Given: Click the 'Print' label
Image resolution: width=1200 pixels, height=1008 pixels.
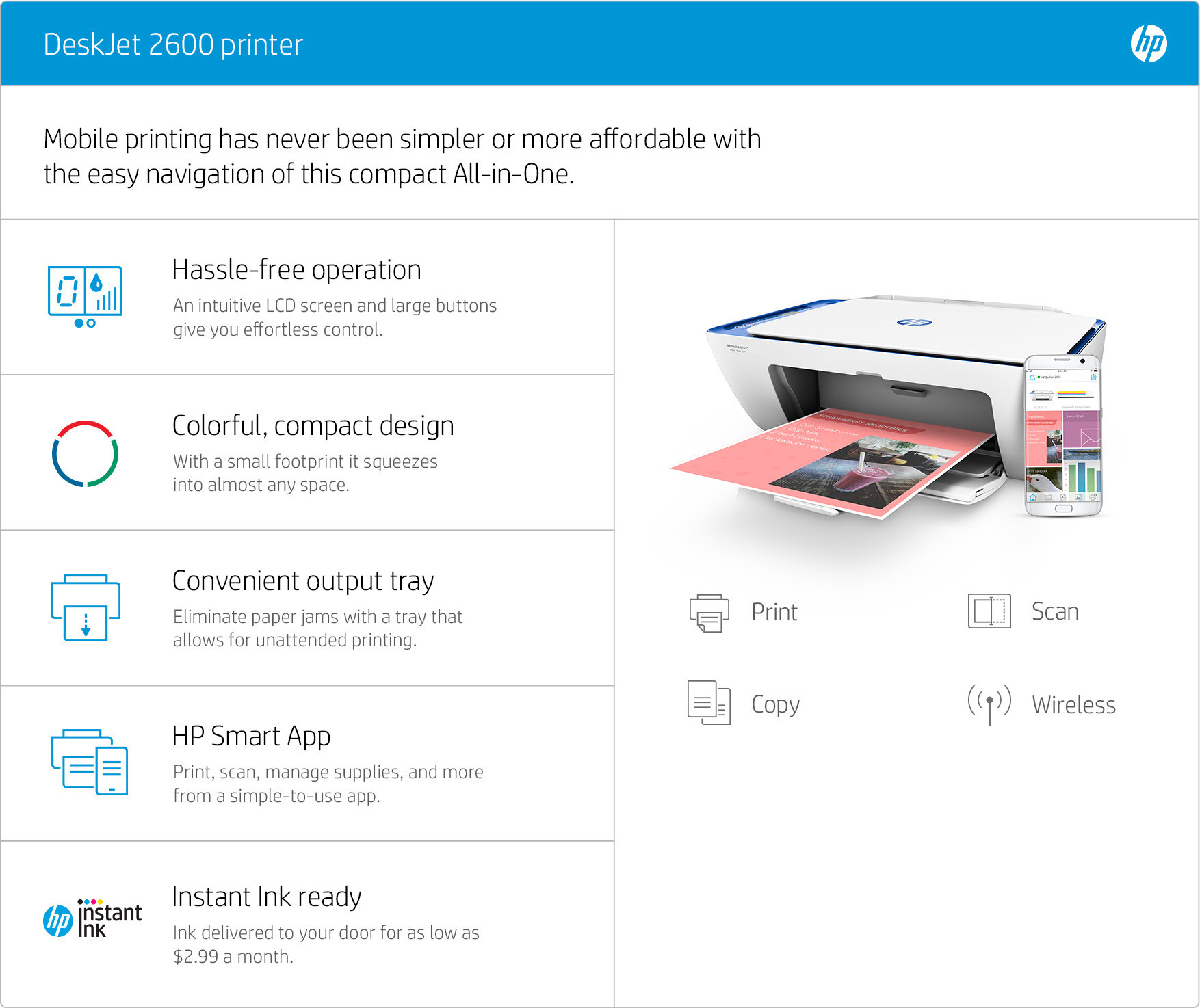Looking at the screenshot, I should click(x=774, y=612).
